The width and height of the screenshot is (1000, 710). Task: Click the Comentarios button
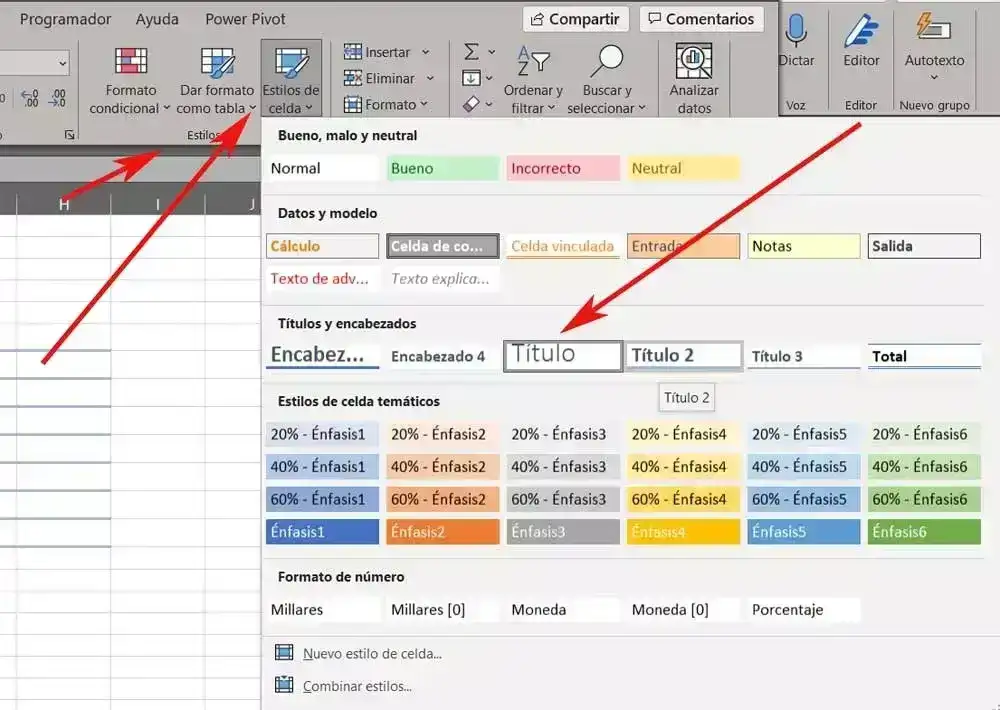700,19
